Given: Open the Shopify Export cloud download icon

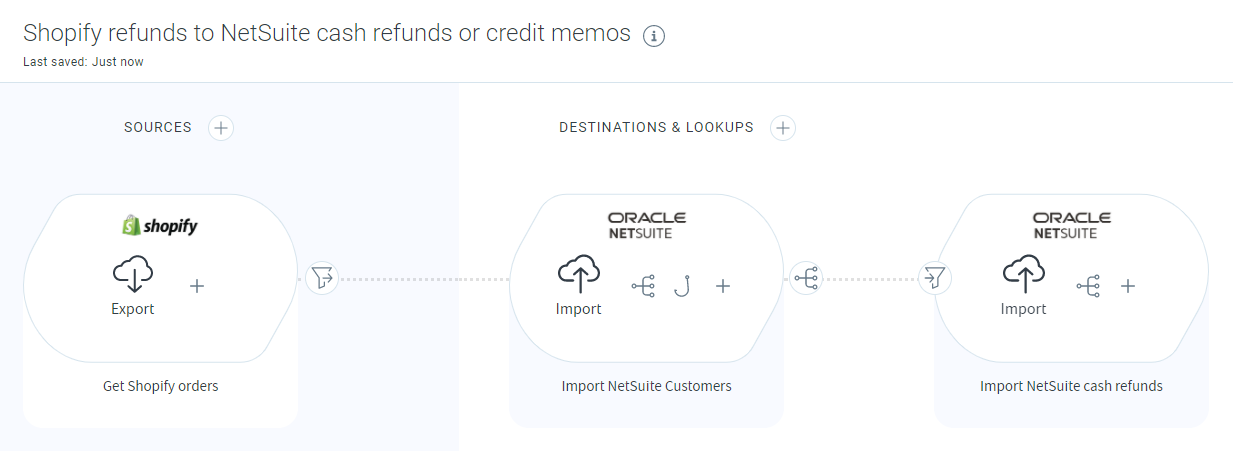Looking at the screenshot, I should pos(133,275).
